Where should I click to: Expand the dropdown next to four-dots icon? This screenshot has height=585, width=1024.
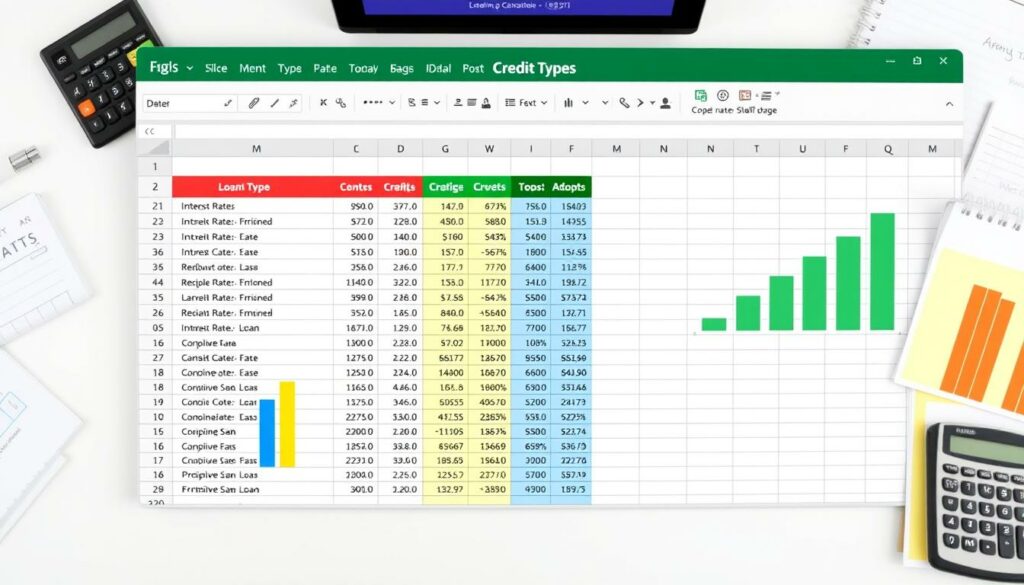click(392, 103)
